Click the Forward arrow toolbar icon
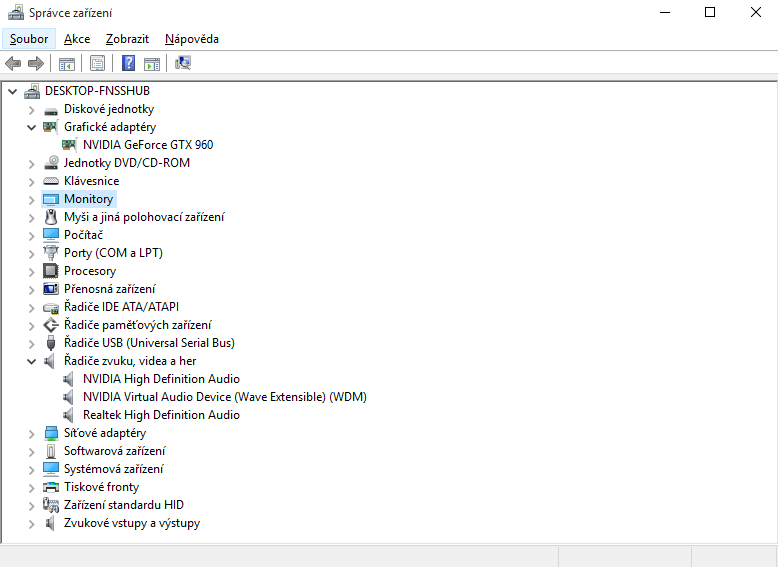The image size is (778, 567). tap(36, 63)
